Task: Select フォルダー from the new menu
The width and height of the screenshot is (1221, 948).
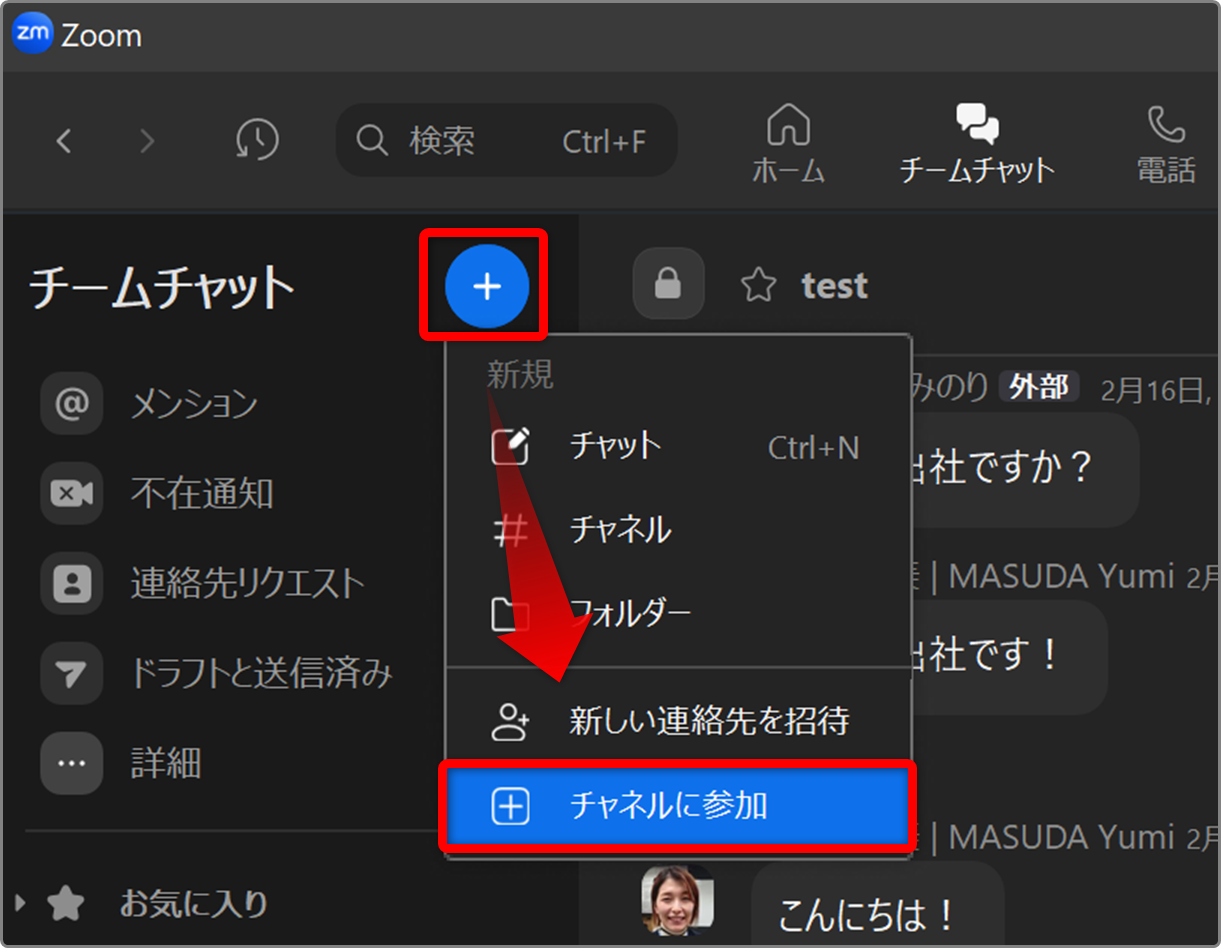Action: tap(678, 614)
